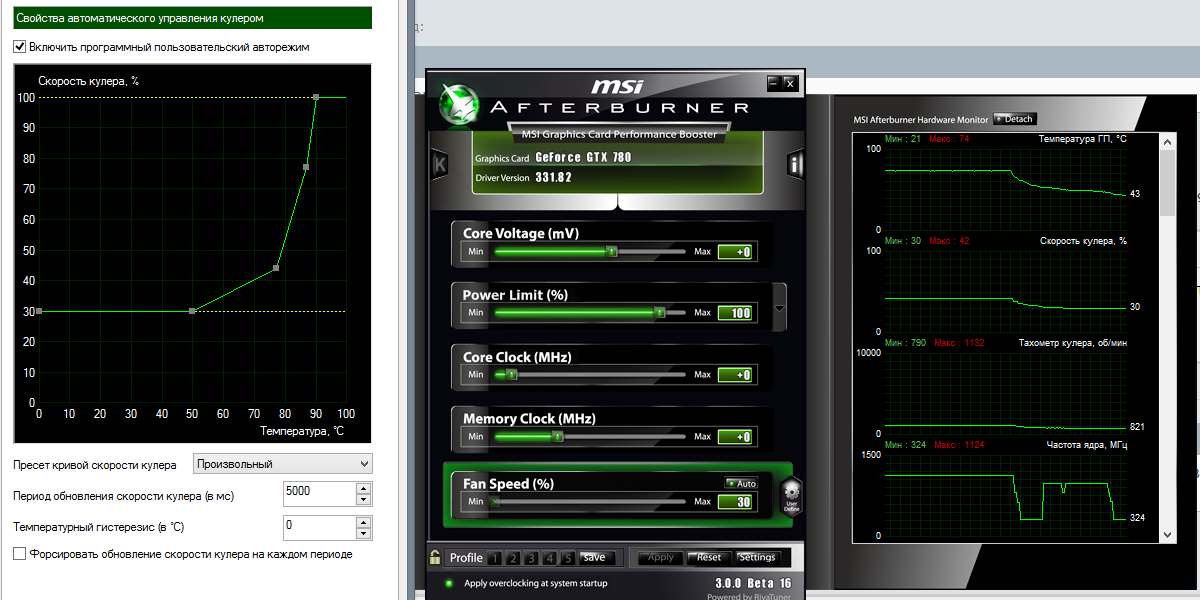Image resolution: width=1200 pixels, height=600 pixels.
Task: Click the profile save button
Action: (595, 558)
